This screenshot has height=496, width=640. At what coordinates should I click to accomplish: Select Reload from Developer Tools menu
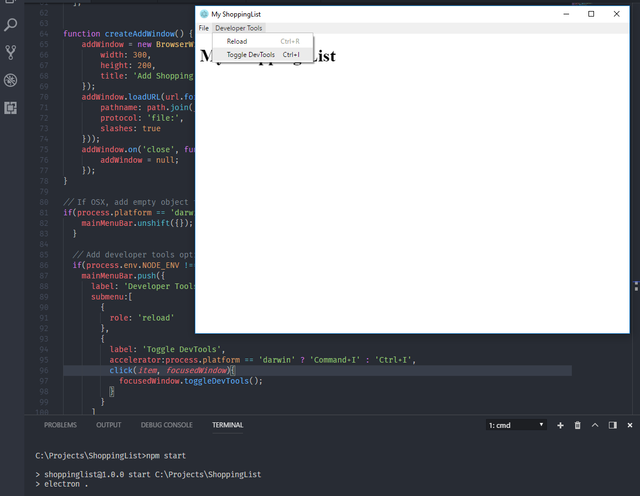point(263,41)
